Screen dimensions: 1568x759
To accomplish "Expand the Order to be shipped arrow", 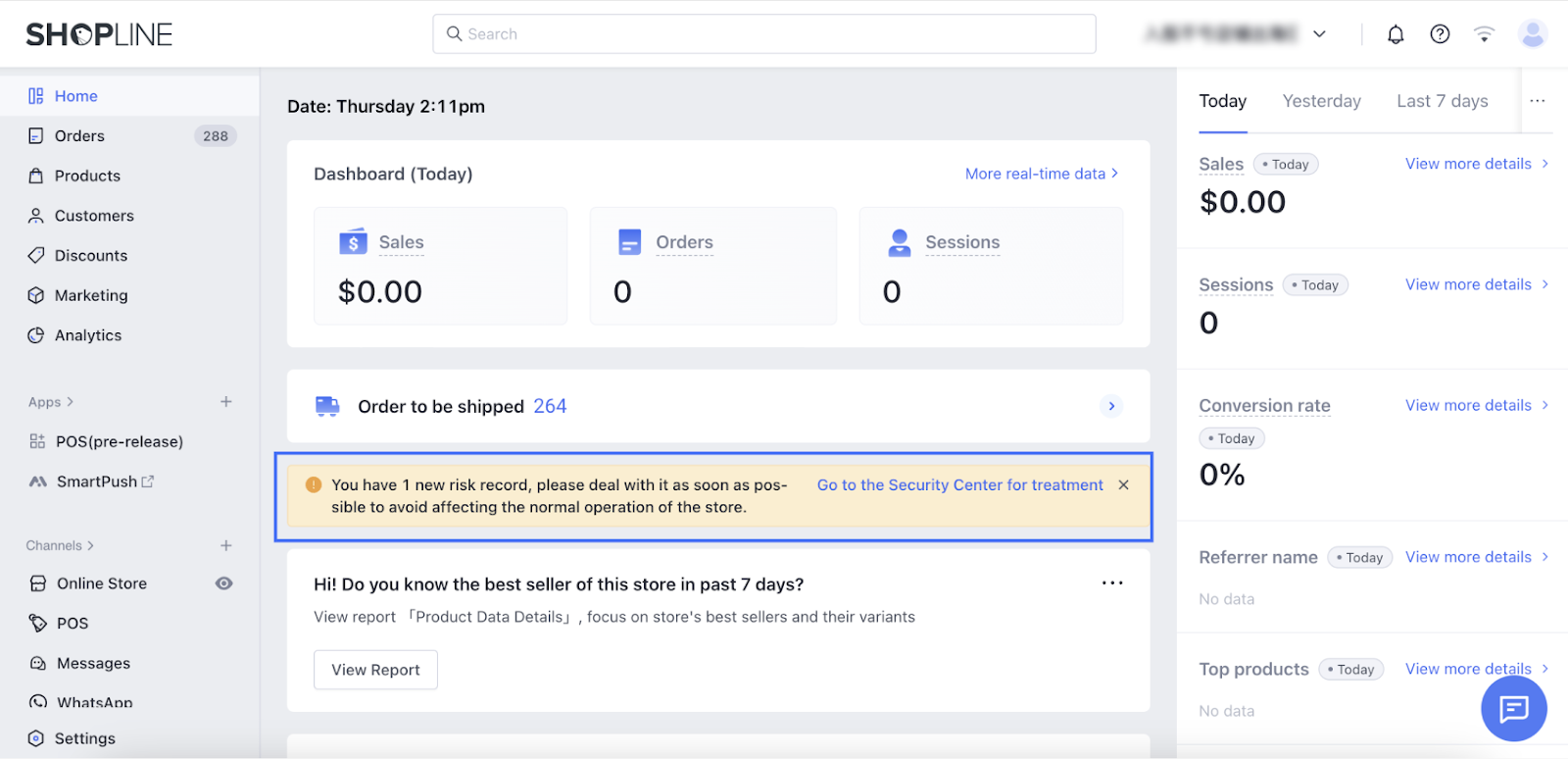I will (1111, 406).
